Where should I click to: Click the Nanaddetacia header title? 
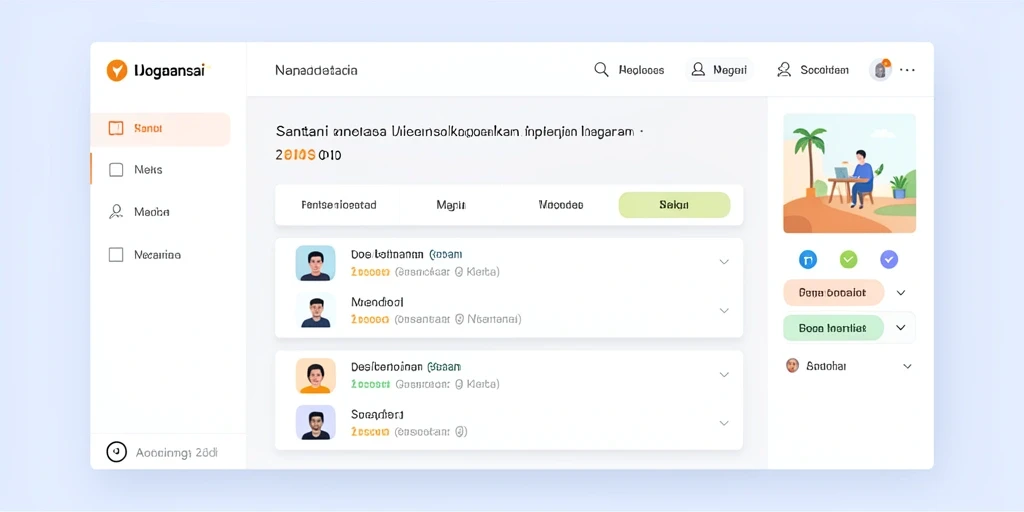click(x=316, y=70)
